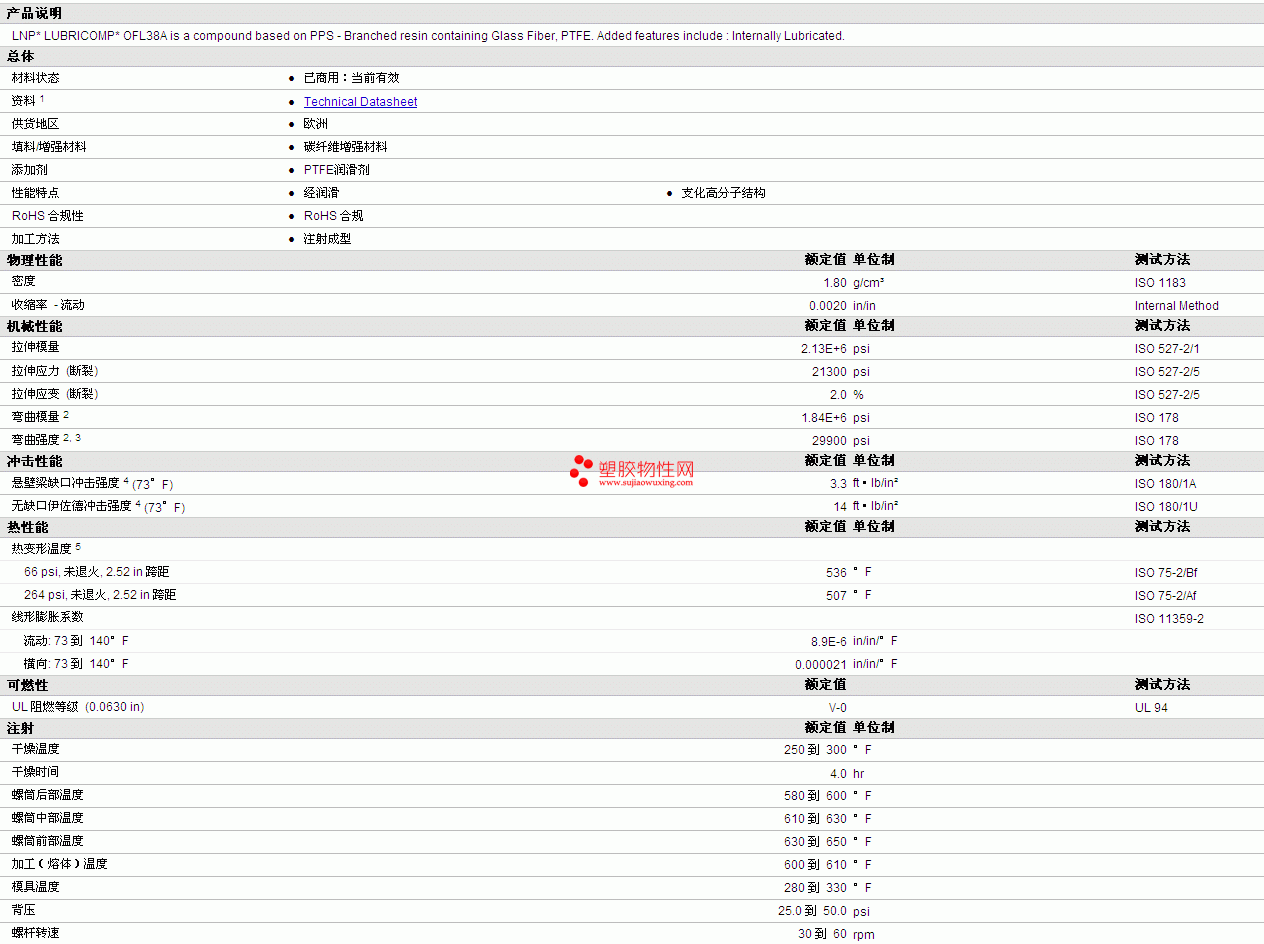Click the flow expansion value 8.9E-6

point(829,642)
